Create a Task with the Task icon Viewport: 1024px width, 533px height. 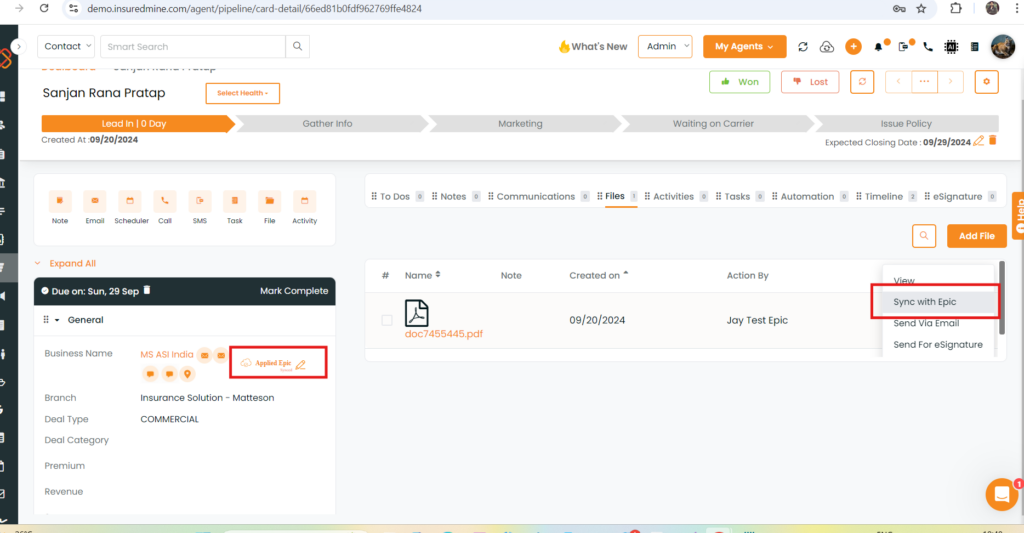[234, 201]
